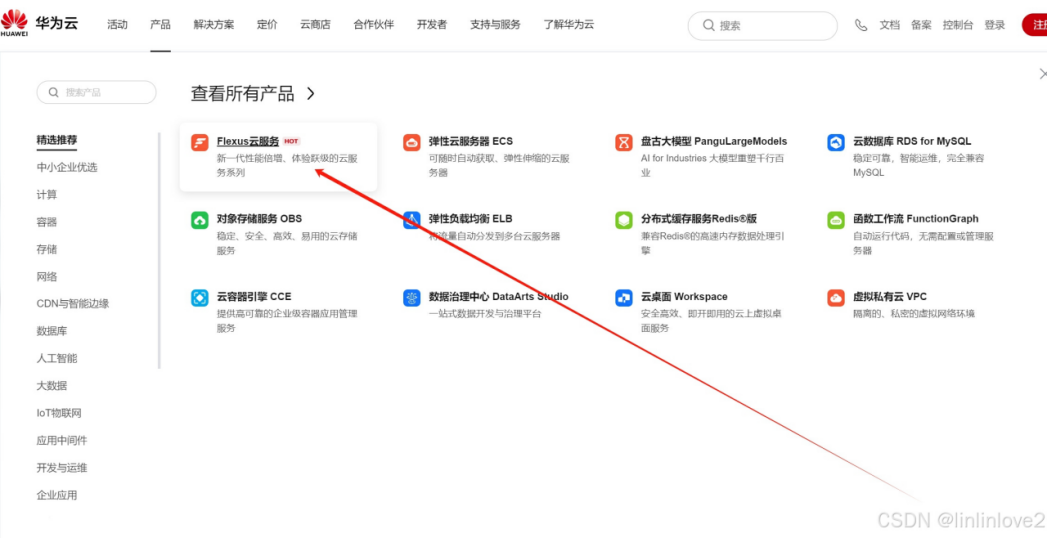The image size is (1047, 538).
Task: Select the 网络 category
Action: pyautogui.click(x=47, y=277)
